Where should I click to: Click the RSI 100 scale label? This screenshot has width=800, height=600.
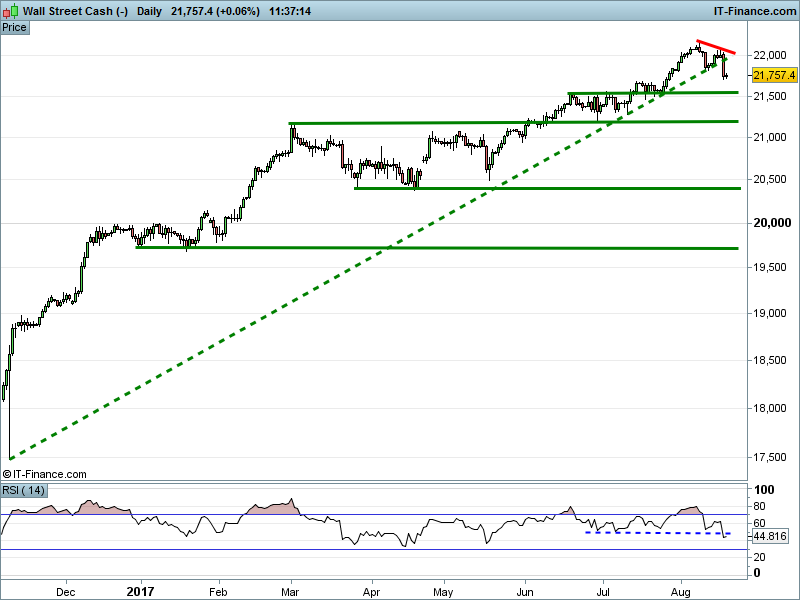click(x=764, y=490)
